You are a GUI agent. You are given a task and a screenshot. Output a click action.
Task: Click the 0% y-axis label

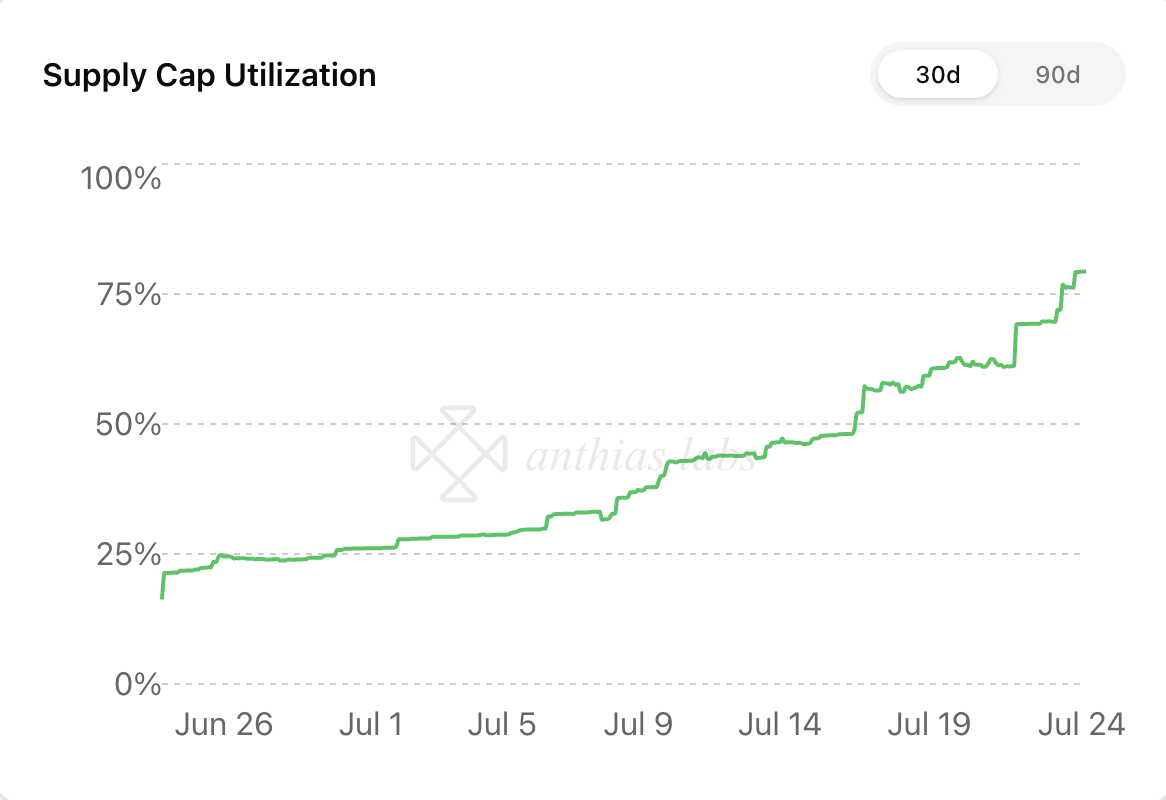point(137,685)
